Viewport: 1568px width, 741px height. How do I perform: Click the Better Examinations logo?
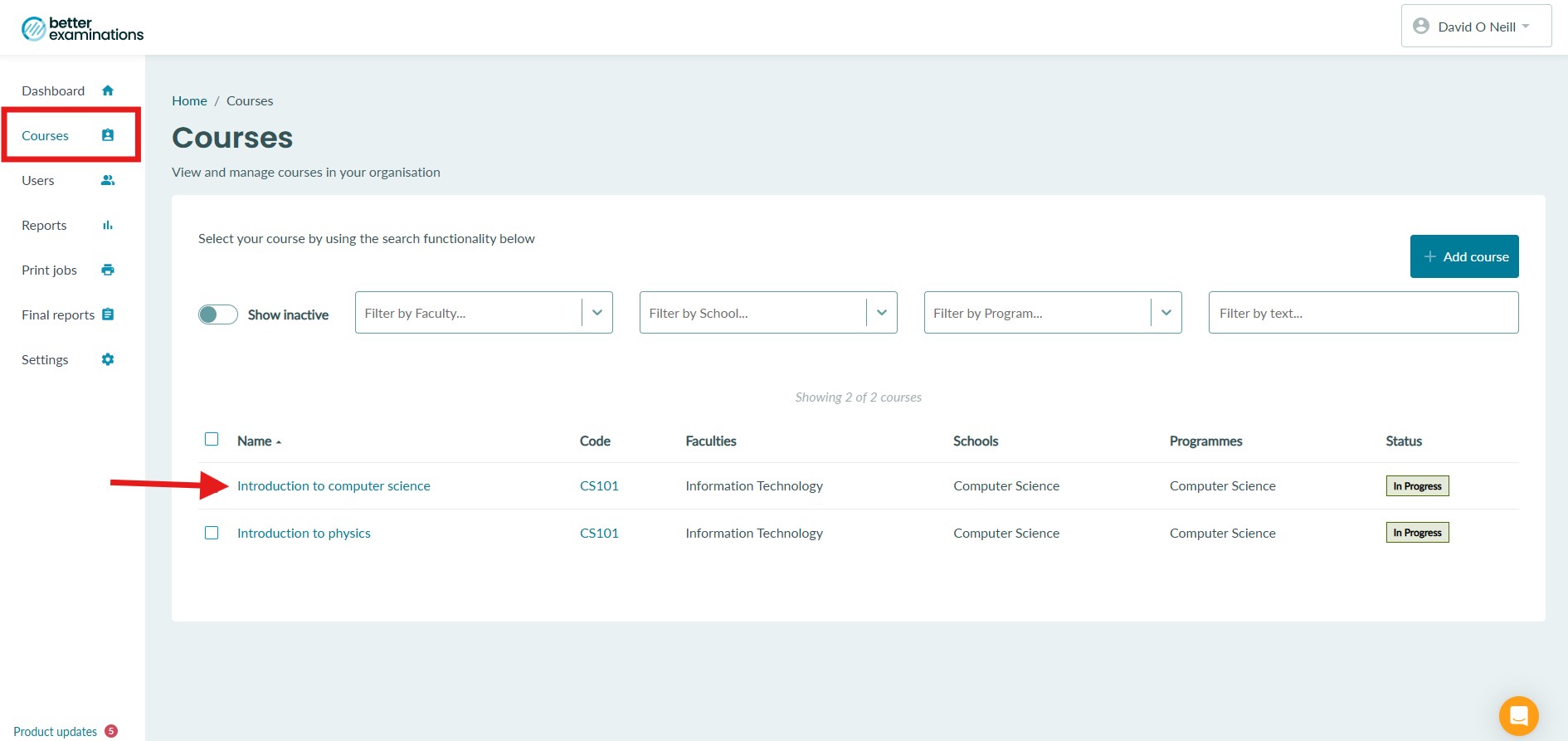[82, 28]
